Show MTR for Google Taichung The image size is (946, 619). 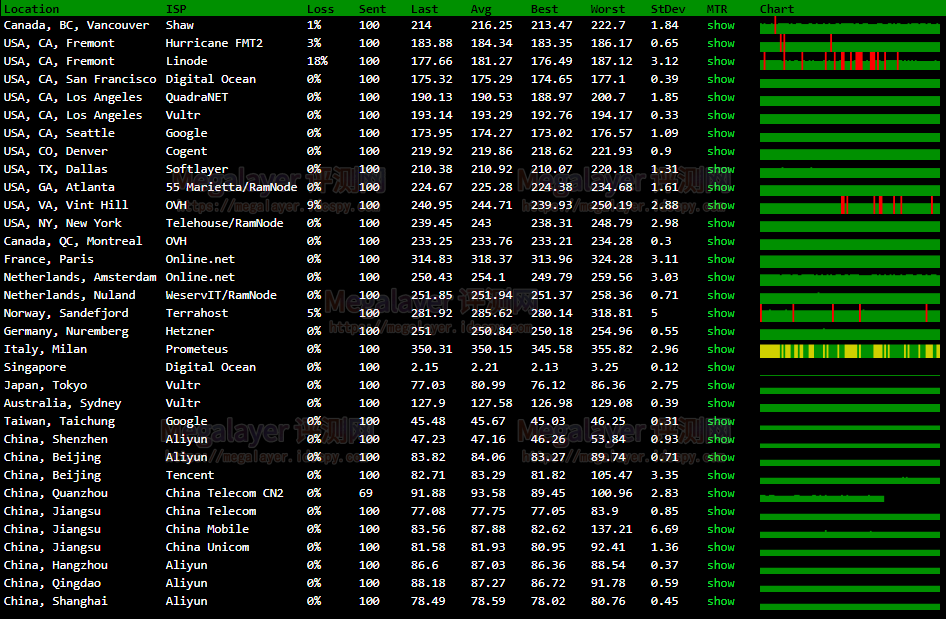pyautogui.click(x=721, y=421)
